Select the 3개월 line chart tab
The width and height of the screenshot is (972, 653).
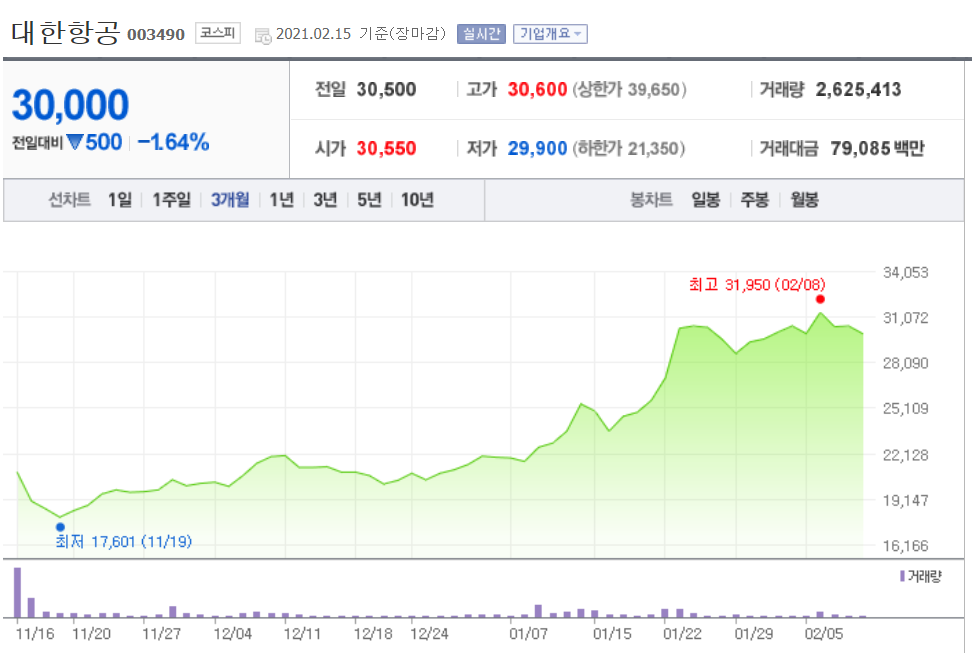(x=230, y=200)
